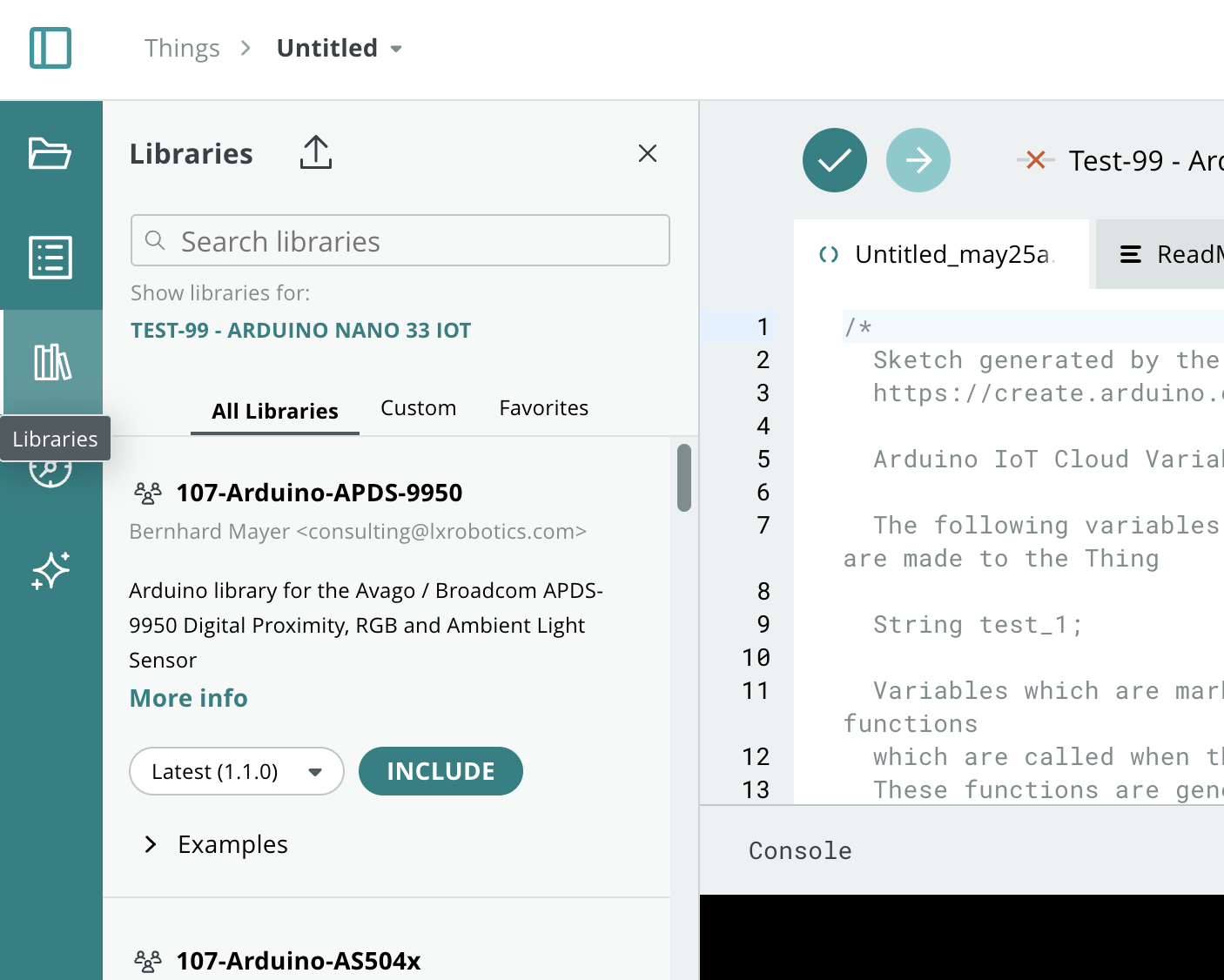Close the Libraries panel
This screenshot has height=980, width=1224.
coord(647,153)
